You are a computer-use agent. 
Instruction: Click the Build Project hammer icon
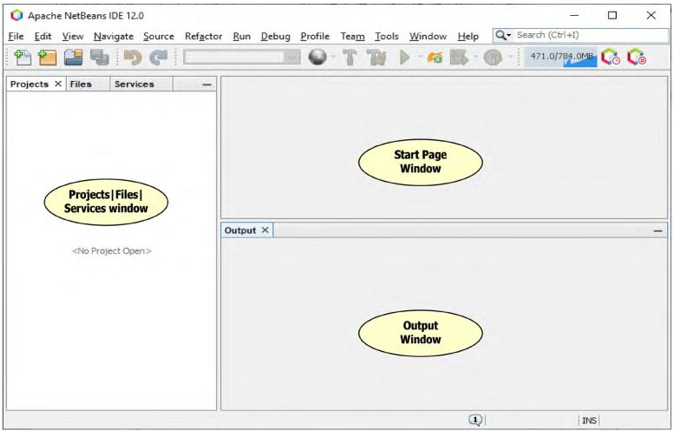pos(350,57)
